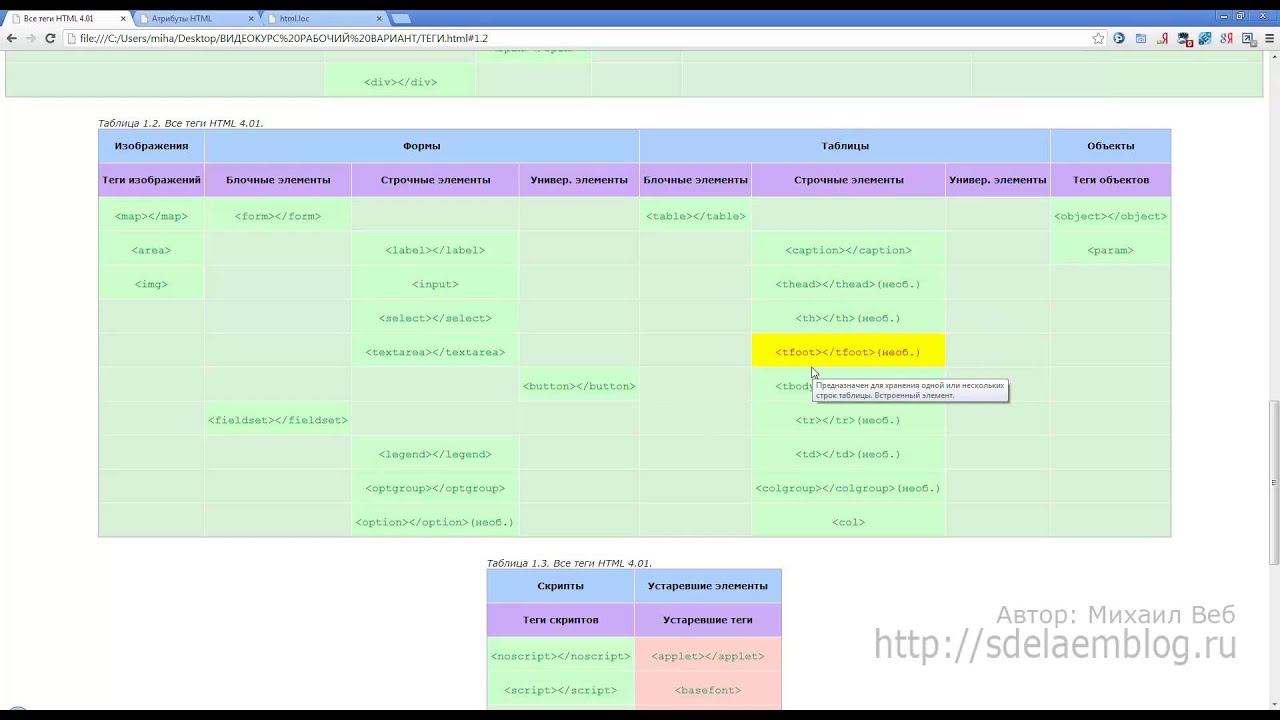The height and width of the screenshot is (720, 1280).
Task: Click the 'Изображения' header cell
Action: [151, 146]
